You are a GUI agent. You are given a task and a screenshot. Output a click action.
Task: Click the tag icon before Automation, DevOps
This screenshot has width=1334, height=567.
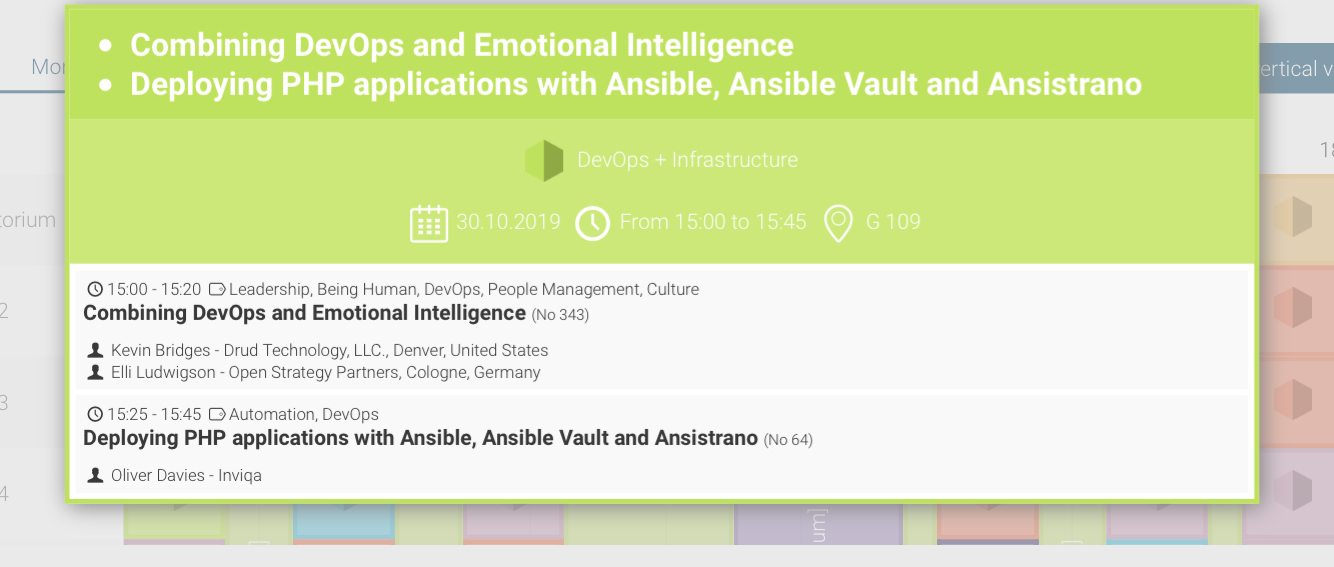217,414
